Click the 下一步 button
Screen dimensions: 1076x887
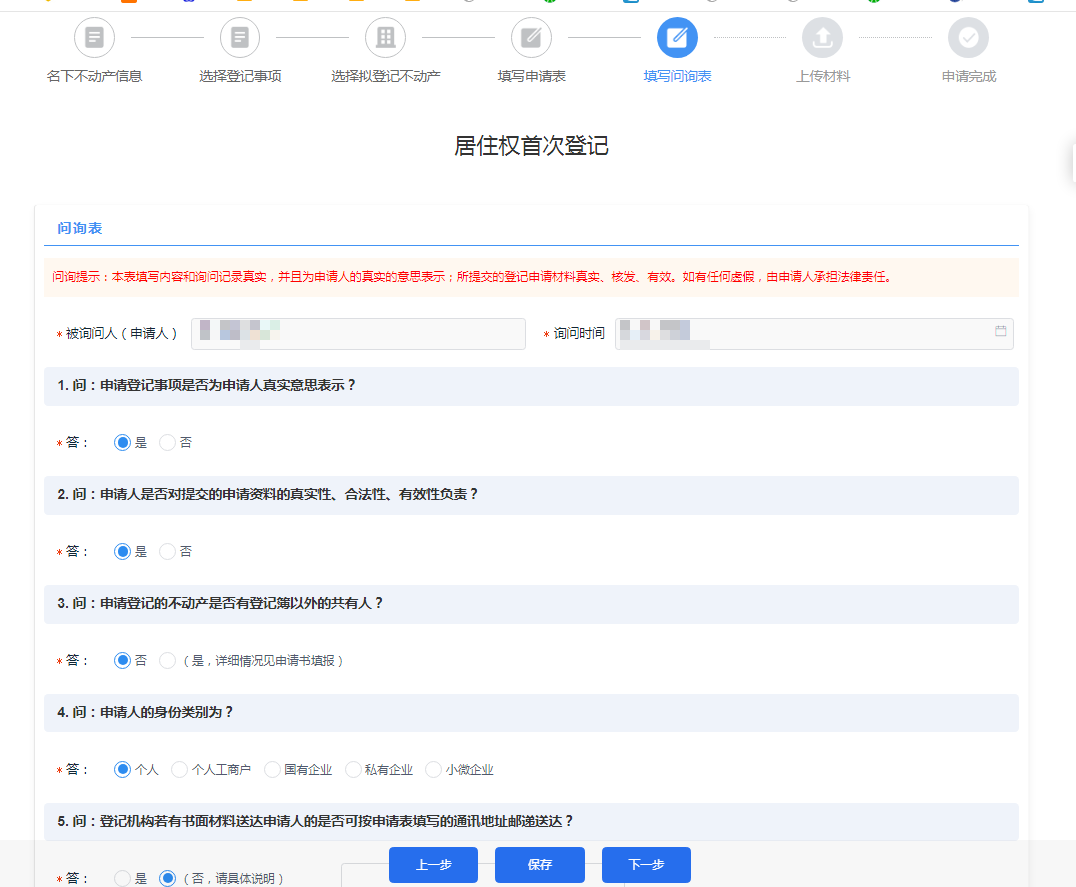click(645, 864)
